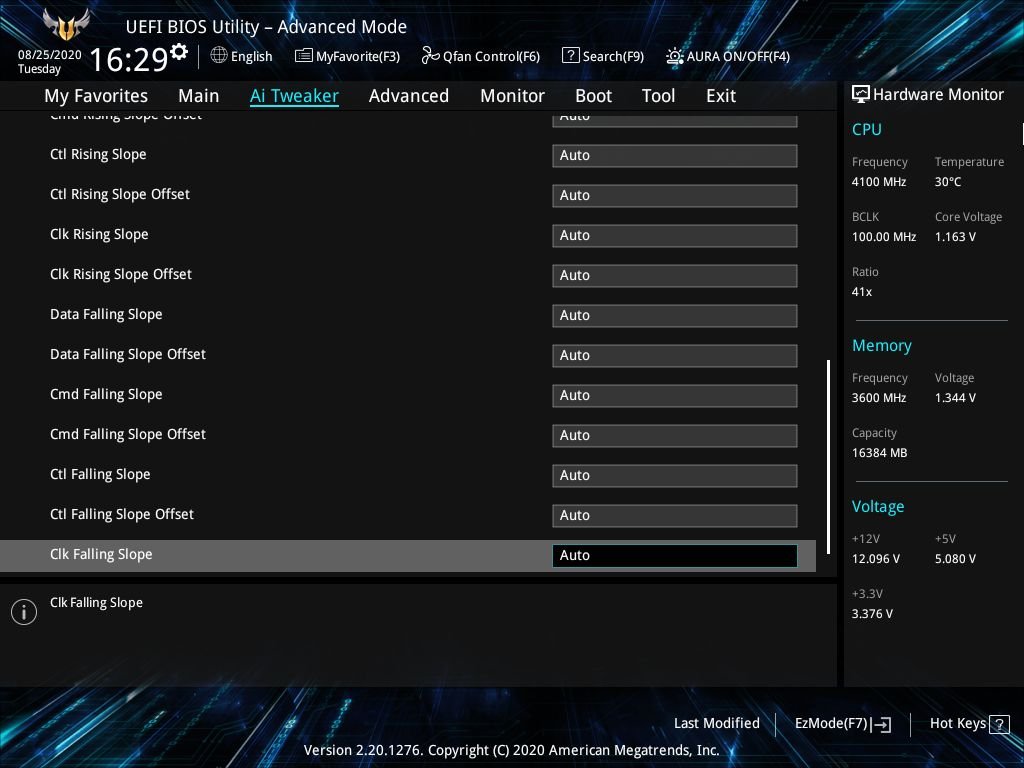
Task: Open the Clk Rising Slope Offset value field
Action: click(x=675, y=276)
